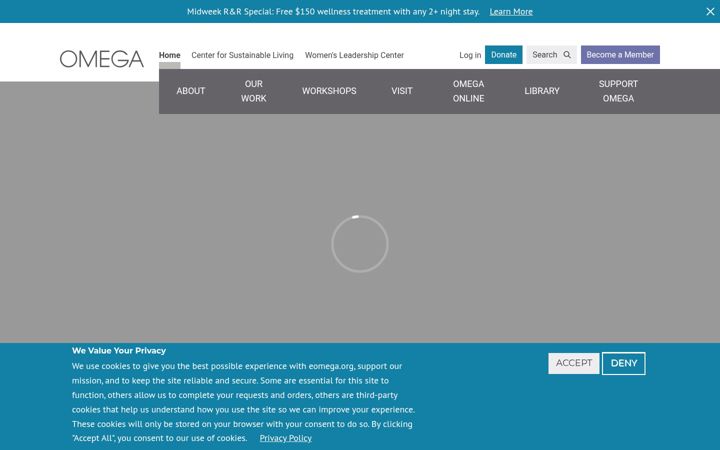Open the LIBRARY menu

542,91
